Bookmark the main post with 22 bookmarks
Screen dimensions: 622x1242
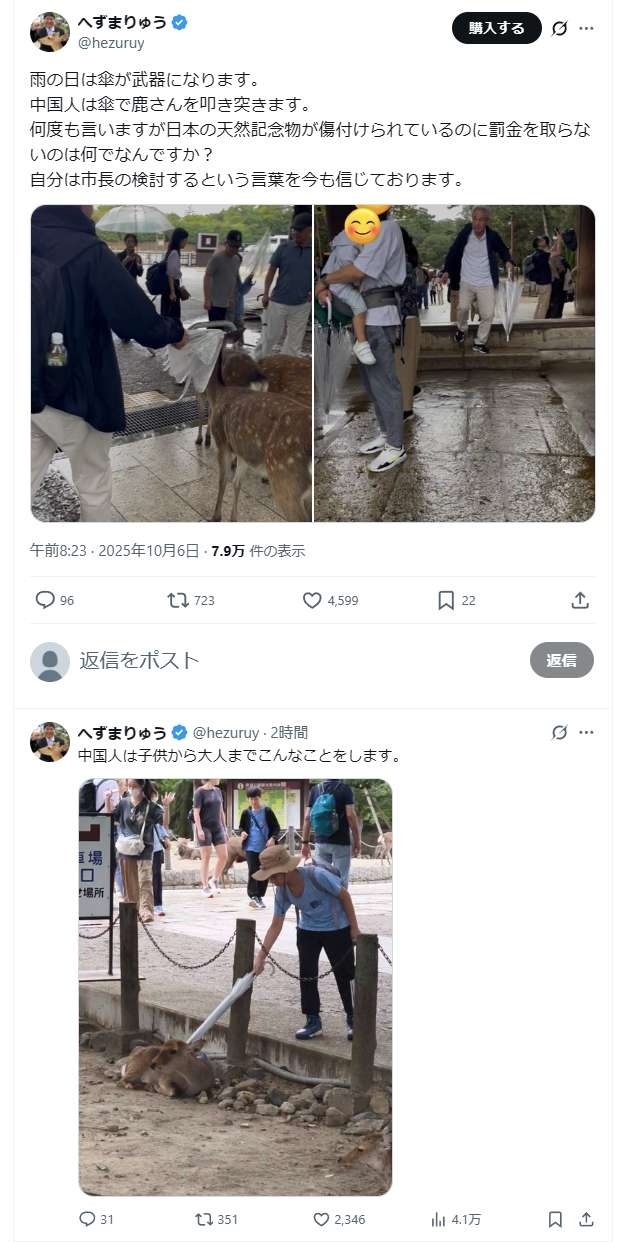pos(446,600)
